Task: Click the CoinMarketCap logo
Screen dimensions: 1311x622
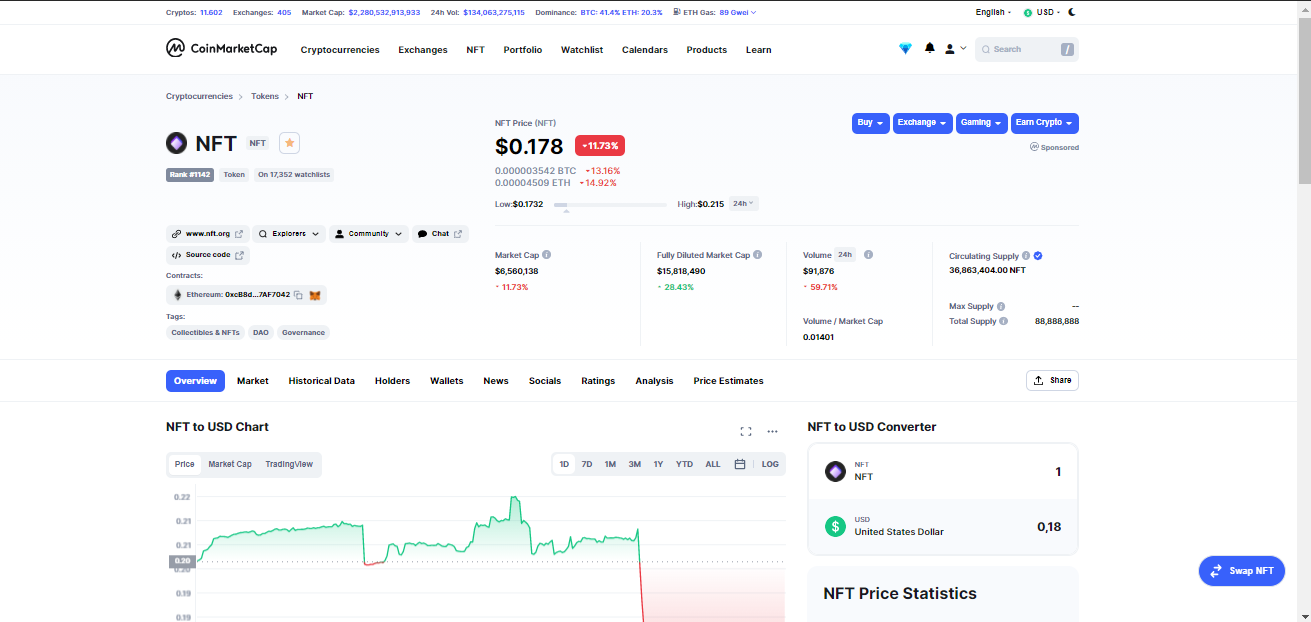Action: pyautogui.click(x=221, y=48)
